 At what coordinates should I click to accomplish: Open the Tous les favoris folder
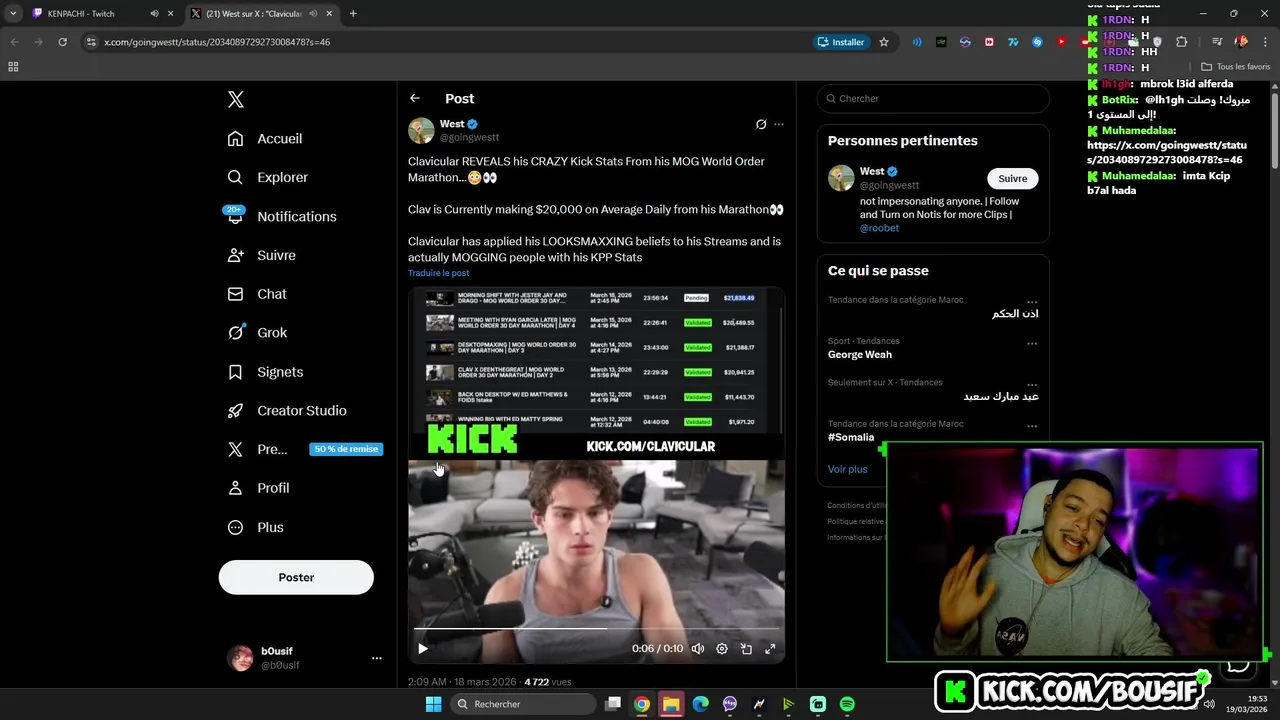(1236, 67)
